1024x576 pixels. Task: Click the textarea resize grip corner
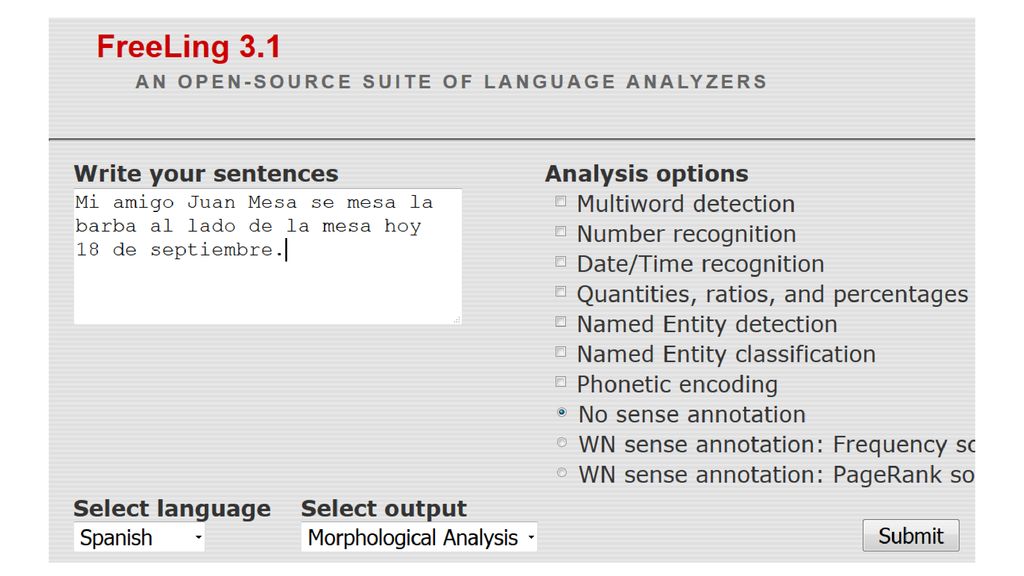[x=456, y=319]
